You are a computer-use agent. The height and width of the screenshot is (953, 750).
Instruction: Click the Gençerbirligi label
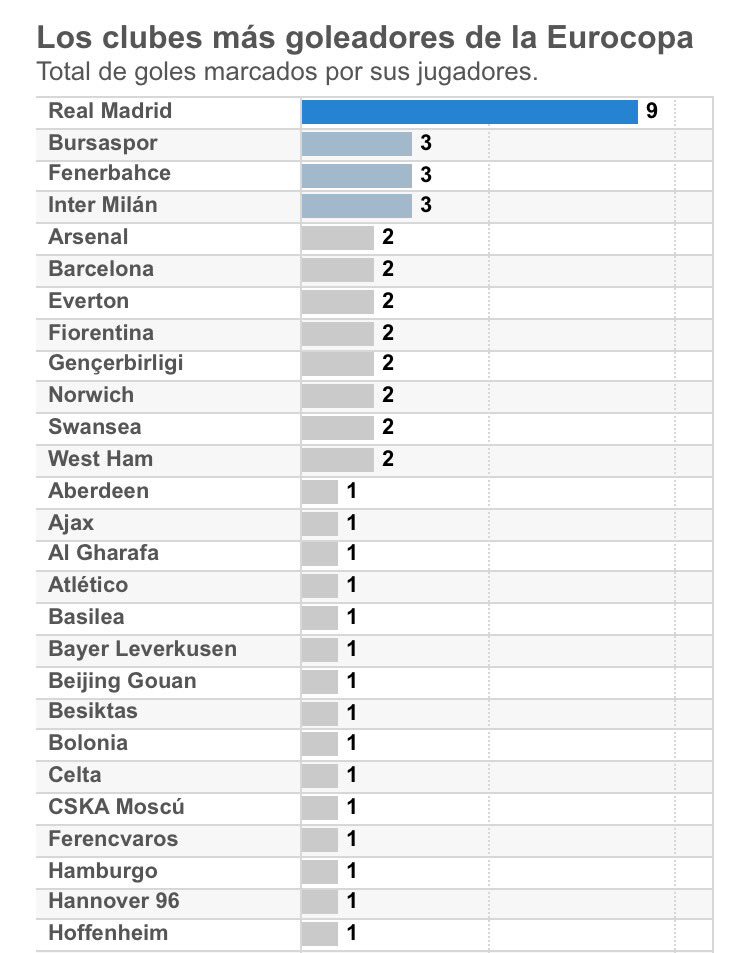(115, 363)
